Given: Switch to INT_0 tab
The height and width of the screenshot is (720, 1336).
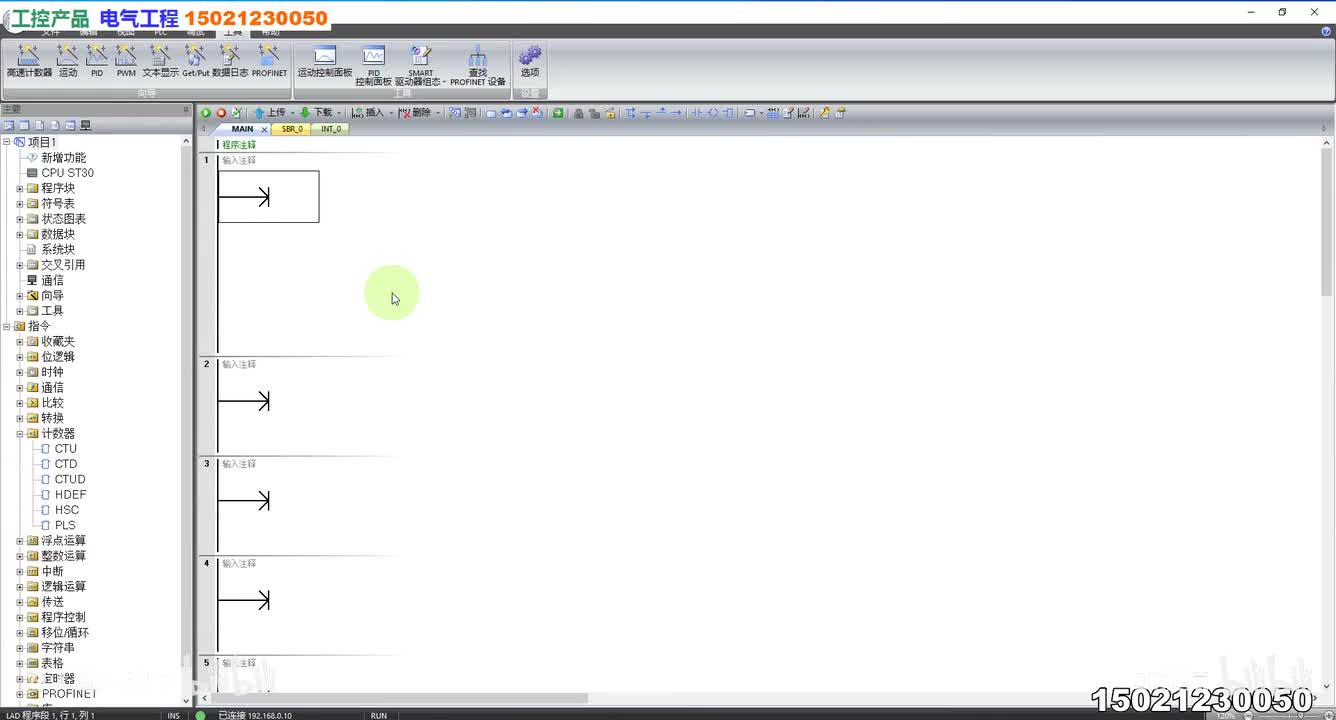Looking at the screenshot, I should (x=331, y=129).
